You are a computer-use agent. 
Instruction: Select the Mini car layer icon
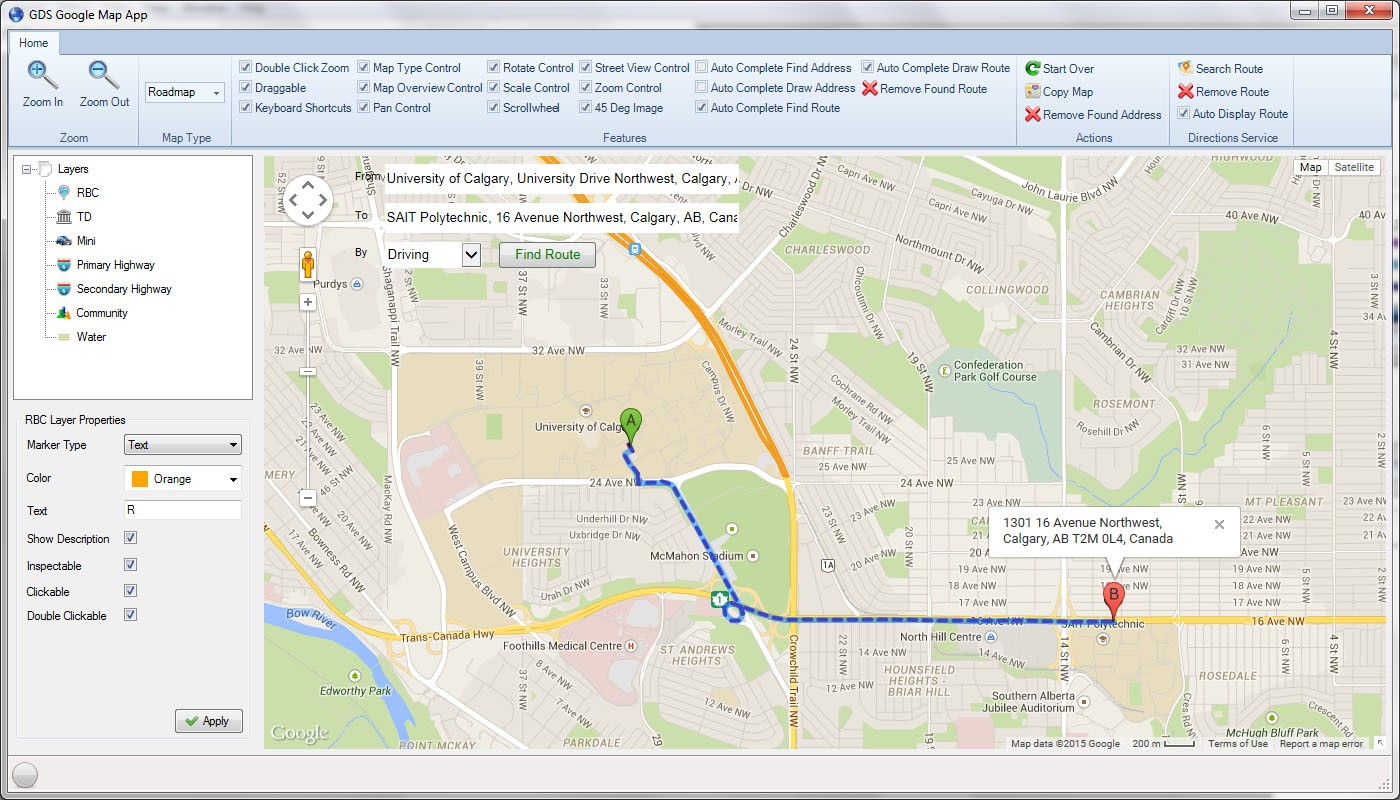tap(64, 241)
